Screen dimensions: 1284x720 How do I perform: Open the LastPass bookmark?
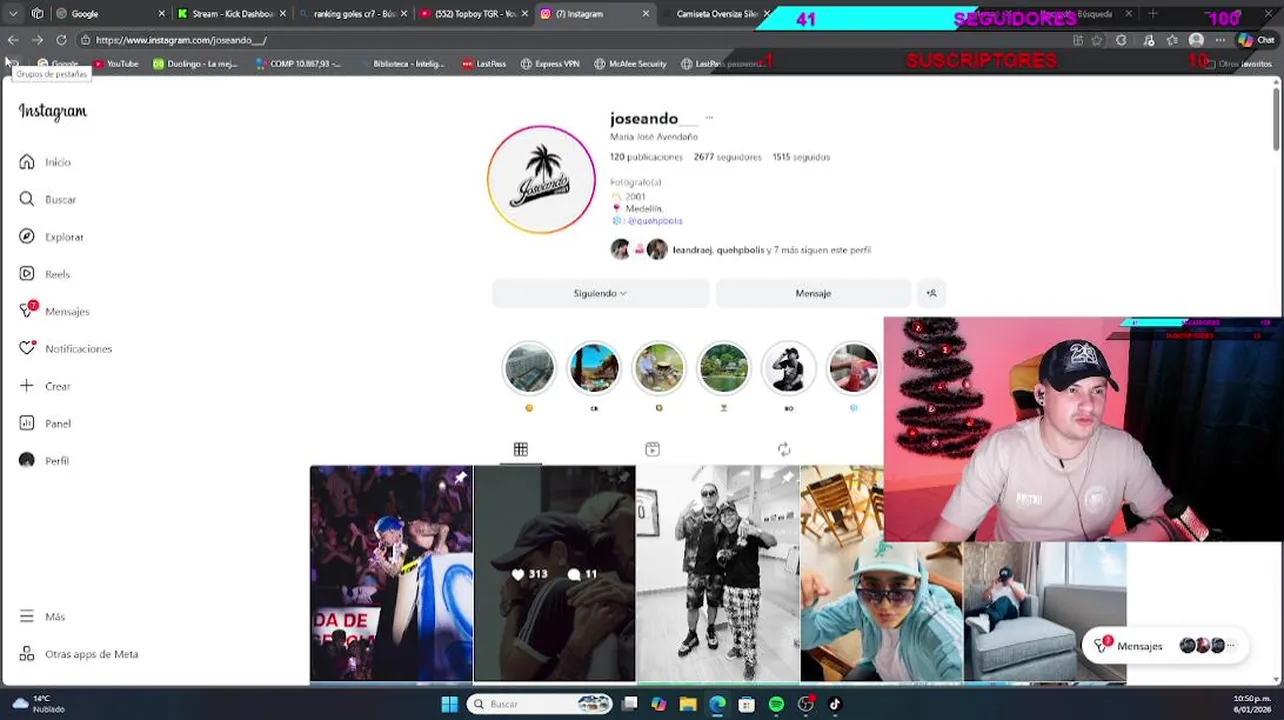tap(484, 64)
